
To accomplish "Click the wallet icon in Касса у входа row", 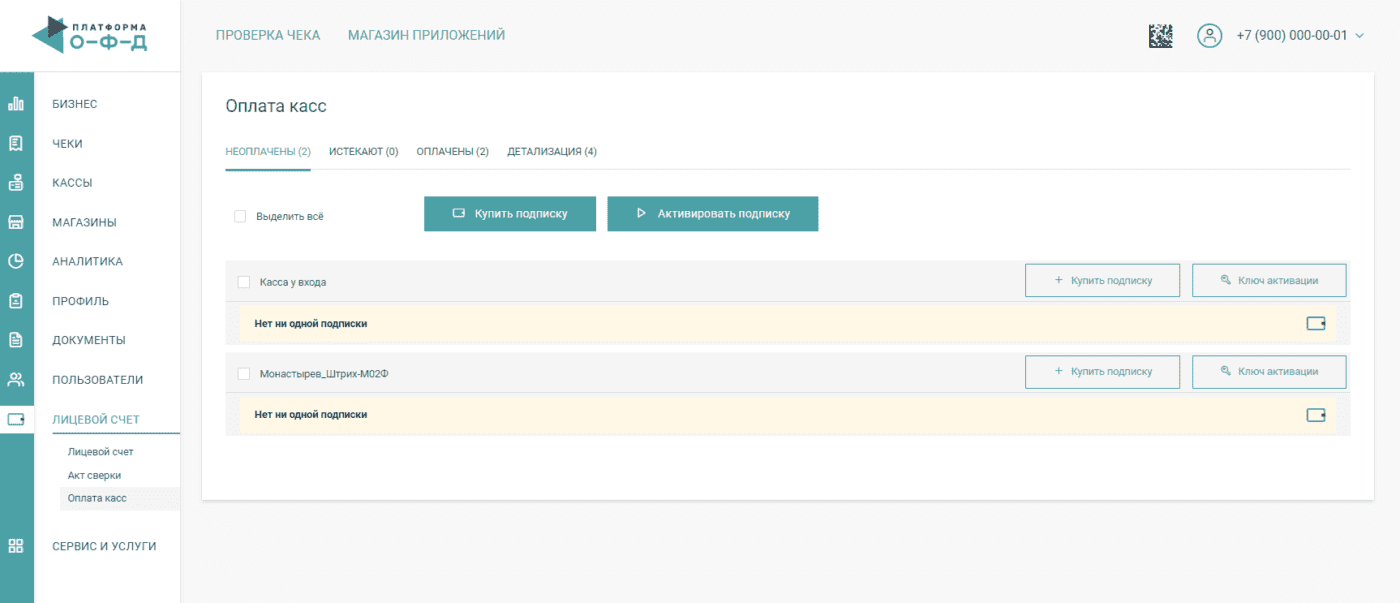I will [x=1316, y=323].
